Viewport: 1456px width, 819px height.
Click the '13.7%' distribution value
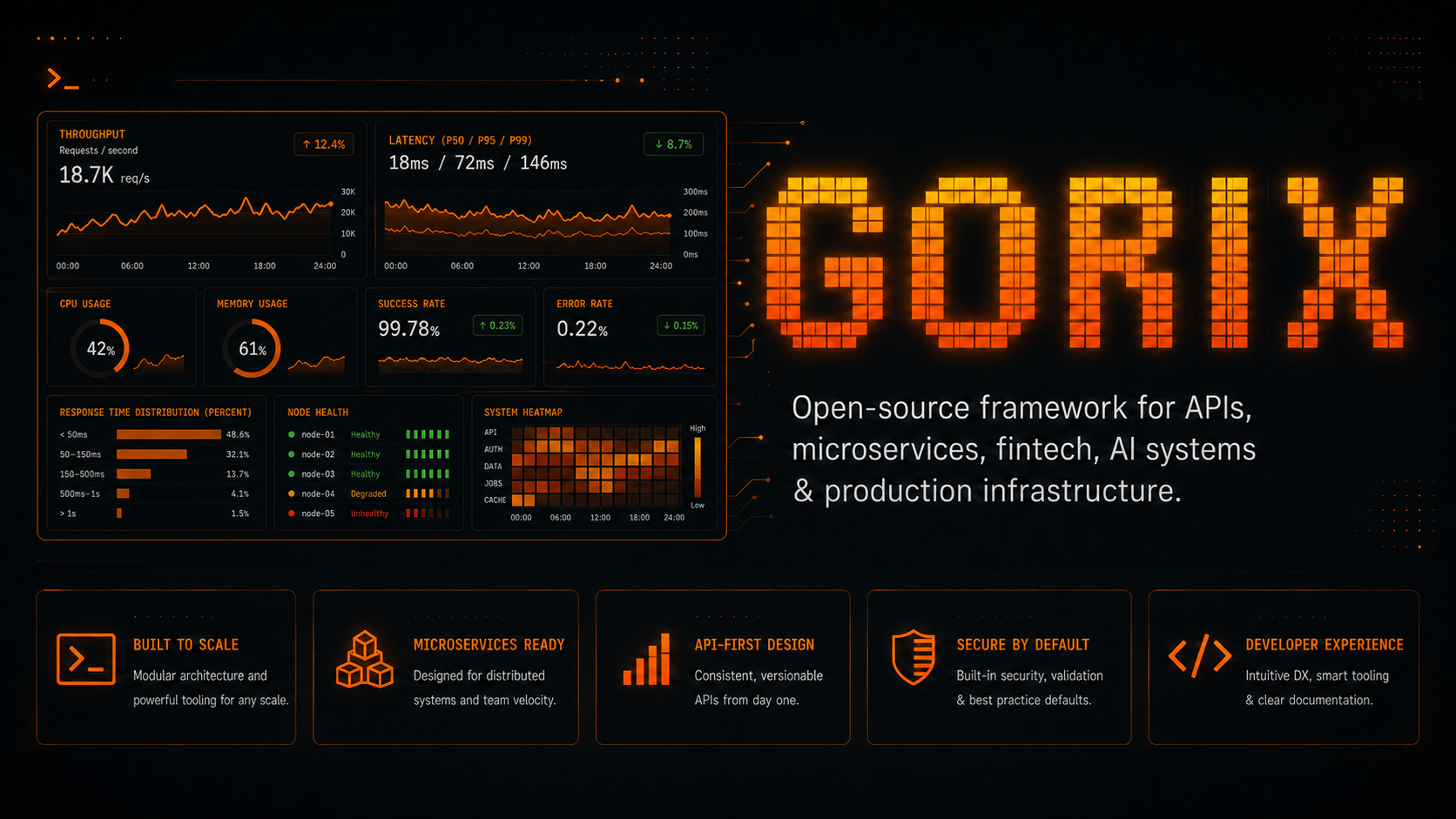(238, 474)
